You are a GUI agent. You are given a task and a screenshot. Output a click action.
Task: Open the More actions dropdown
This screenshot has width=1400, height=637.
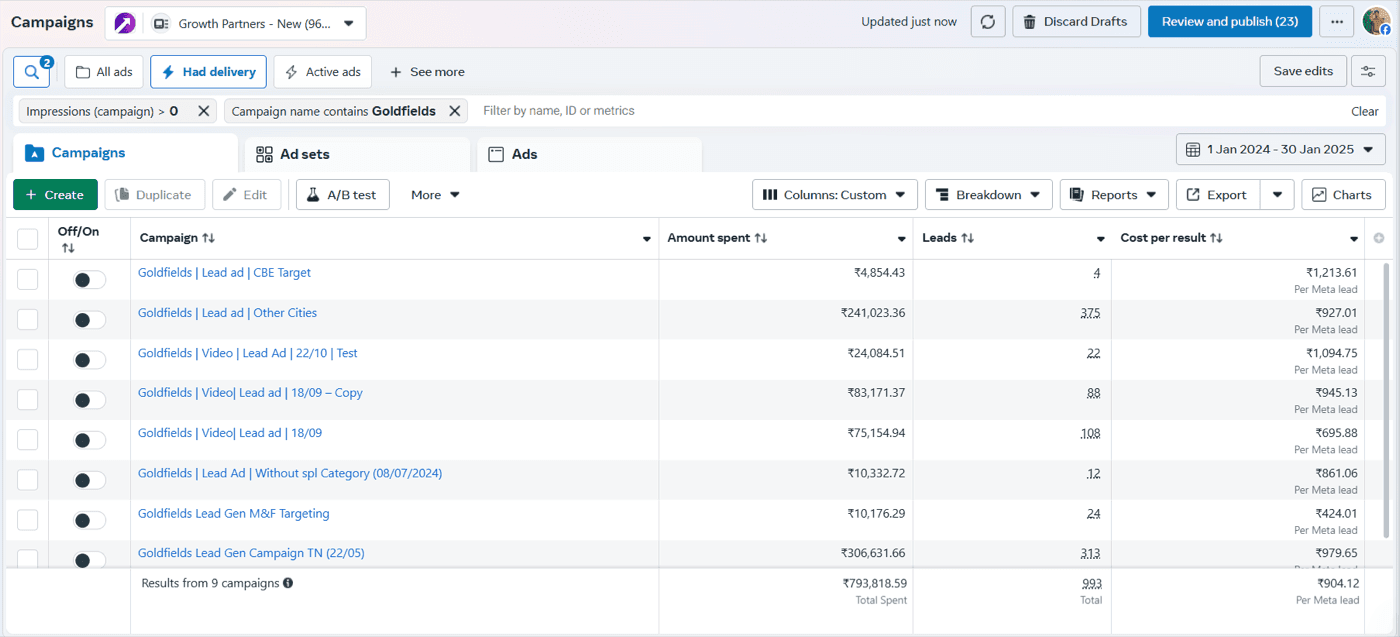(435, 195)
